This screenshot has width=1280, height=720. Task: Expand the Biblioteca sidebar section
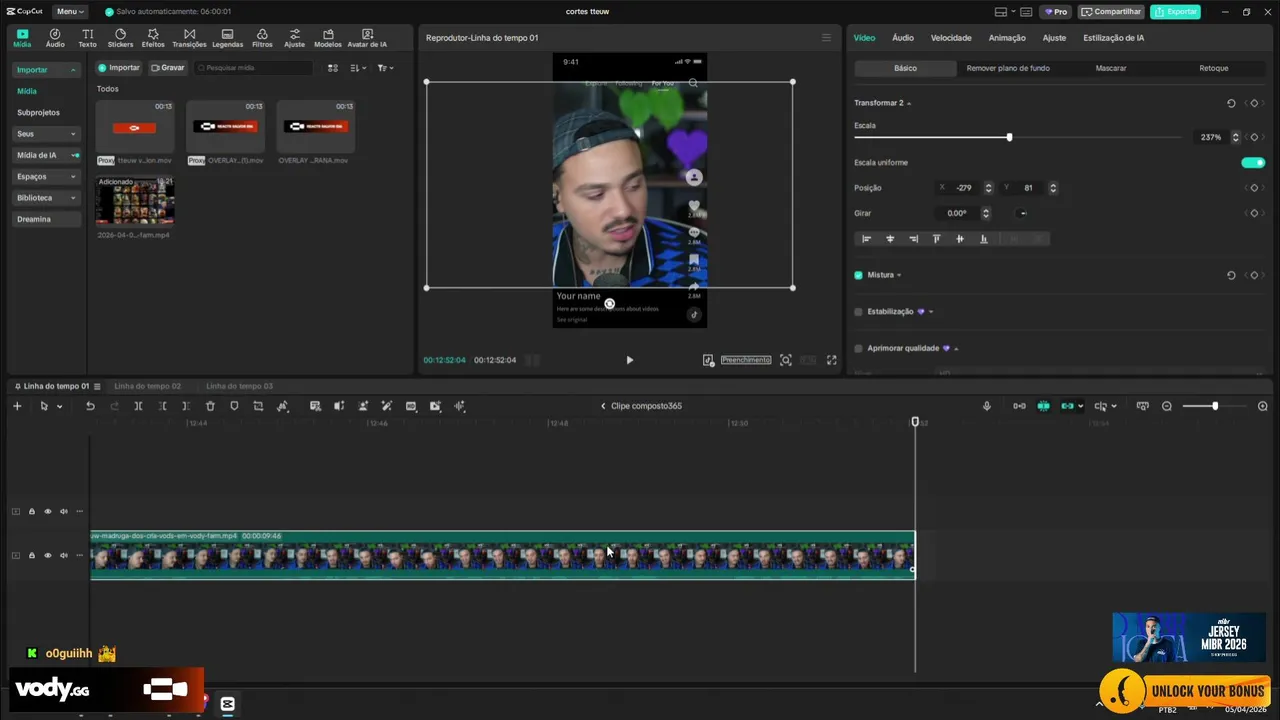72,198
